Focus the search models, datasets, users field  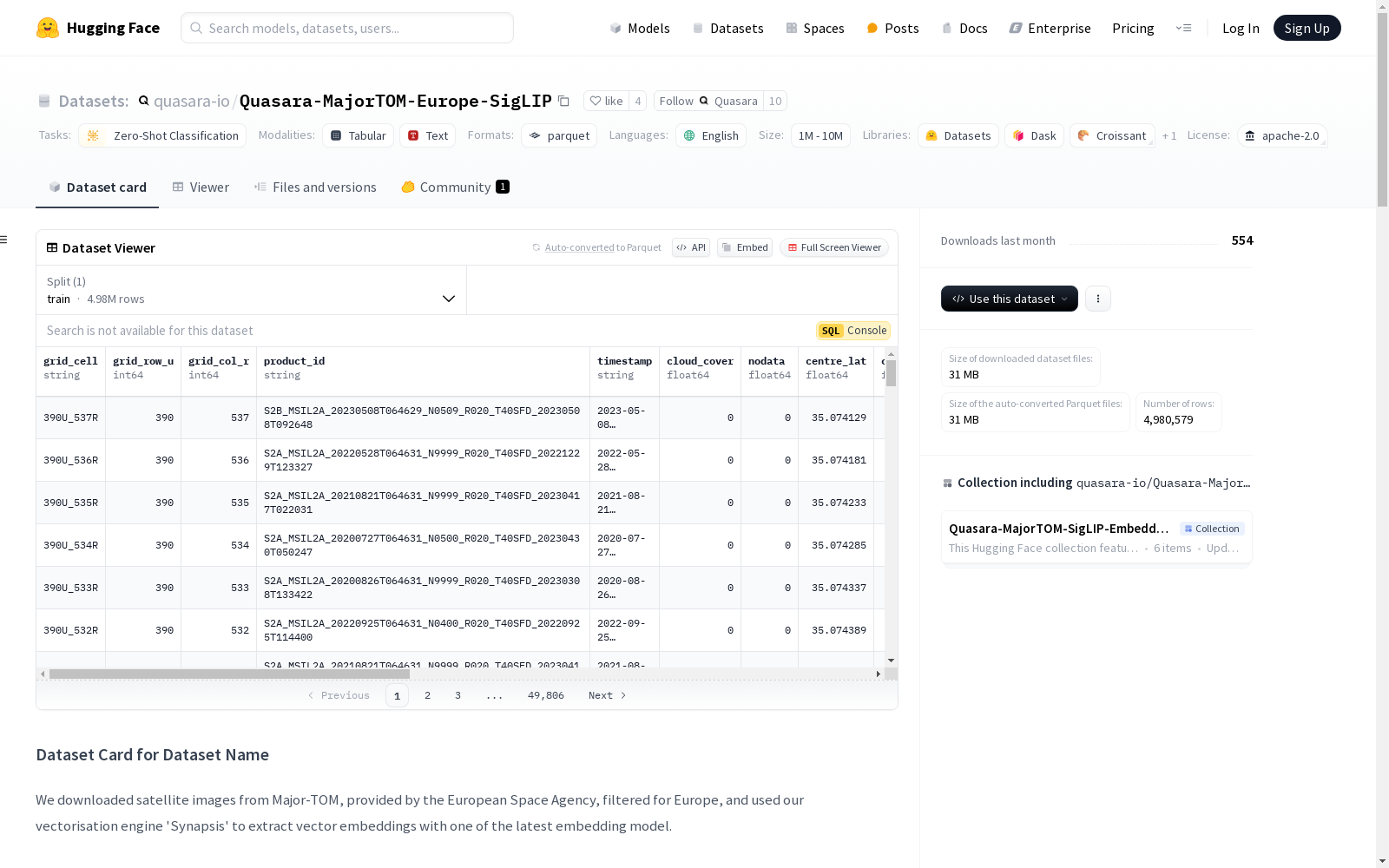point(347,28)
